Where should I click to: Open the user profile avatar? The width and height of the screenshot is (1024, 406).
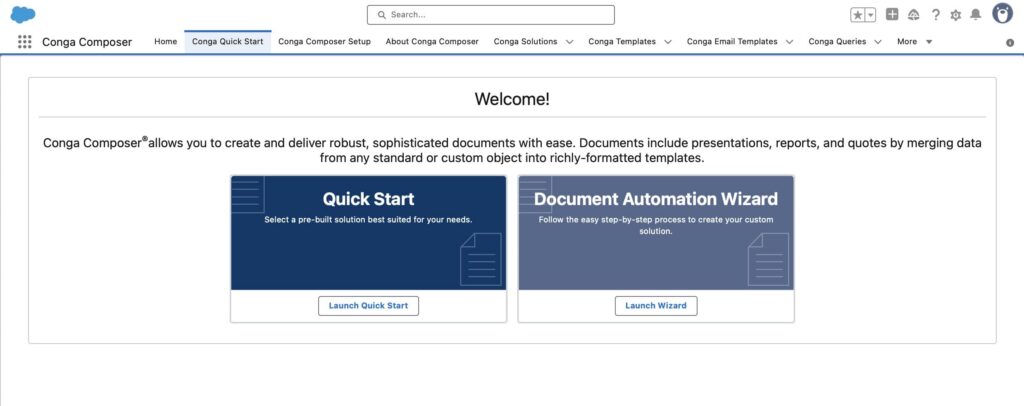pyautogui.click(x=1002, y=14)
